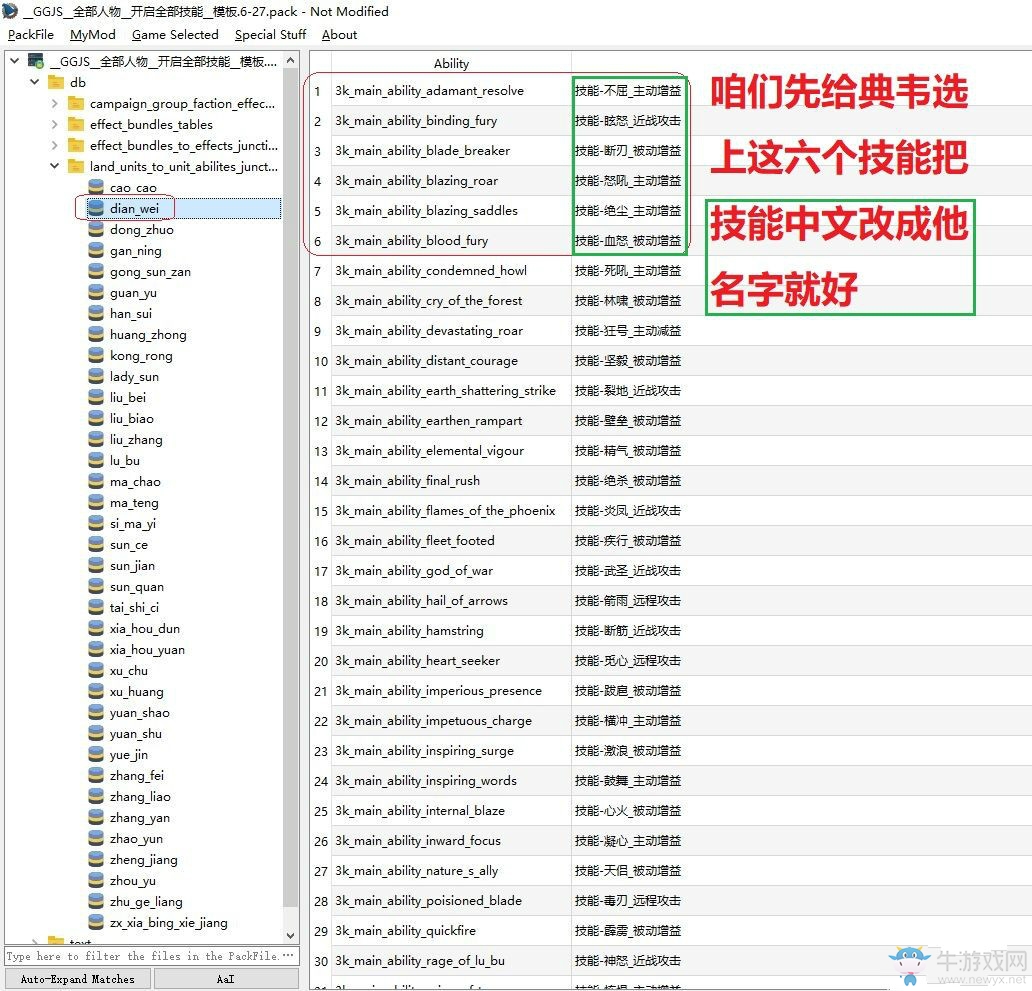Select the guan_yu table icon

click(x=96, y=293)
